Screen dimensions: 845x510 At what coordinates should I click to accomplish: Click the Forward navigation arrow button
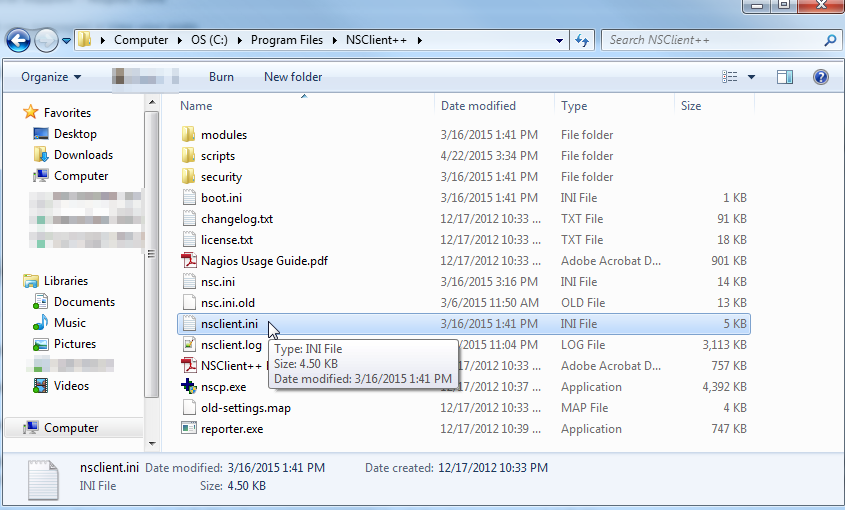pyautogui.click(x=46, y=40)
